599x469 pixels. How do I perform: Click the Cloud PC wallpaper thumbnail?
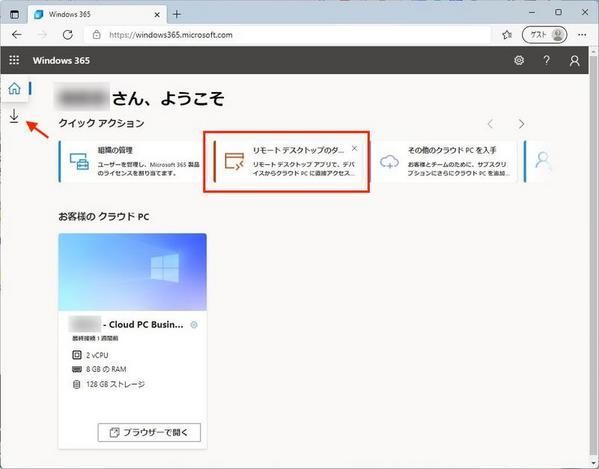pos(133,272)
